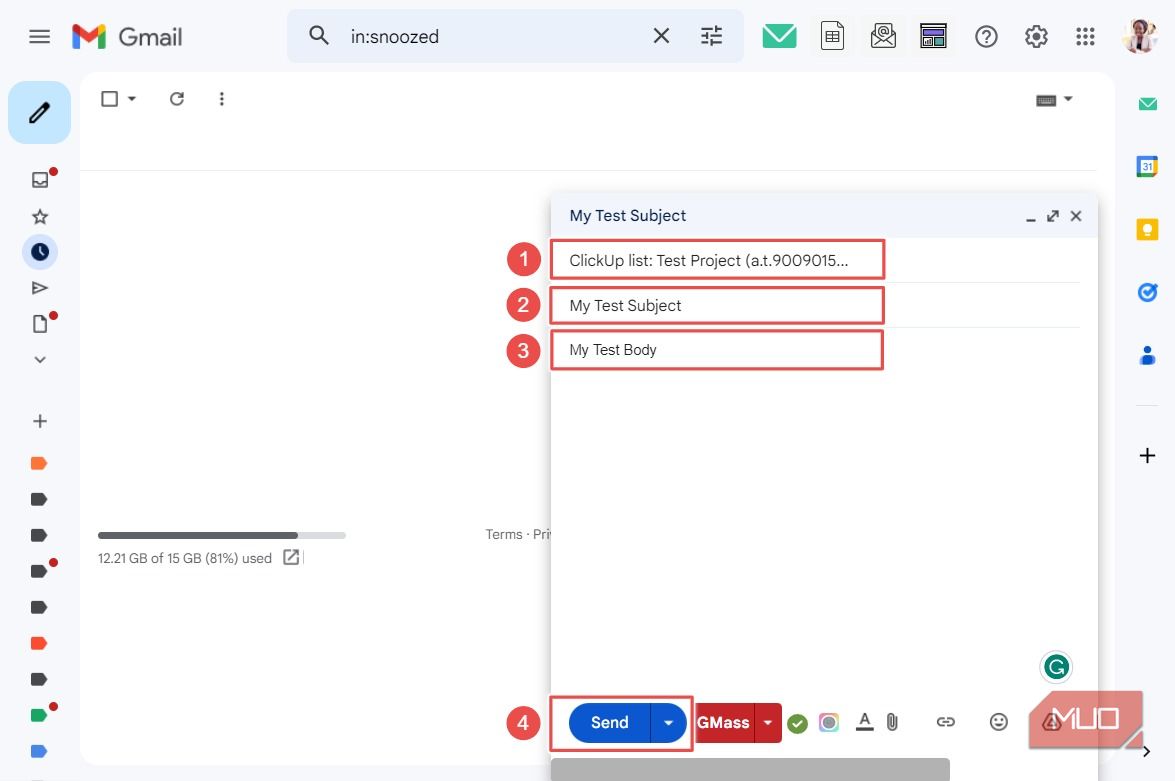1175x781 pixels.
Task: Open the green envelope extension icon
Action: pos(779,35)
